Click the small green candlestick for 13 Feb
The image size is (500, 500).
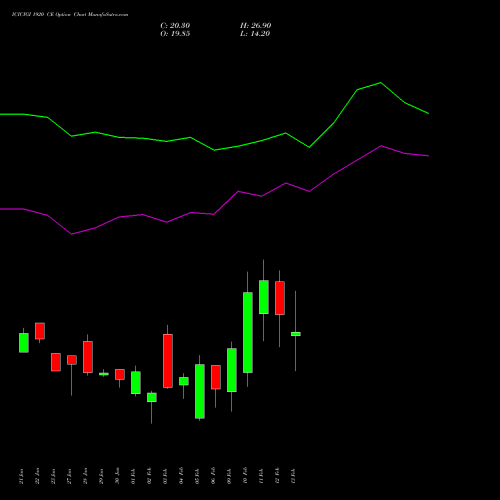click(x=296, y=334)
